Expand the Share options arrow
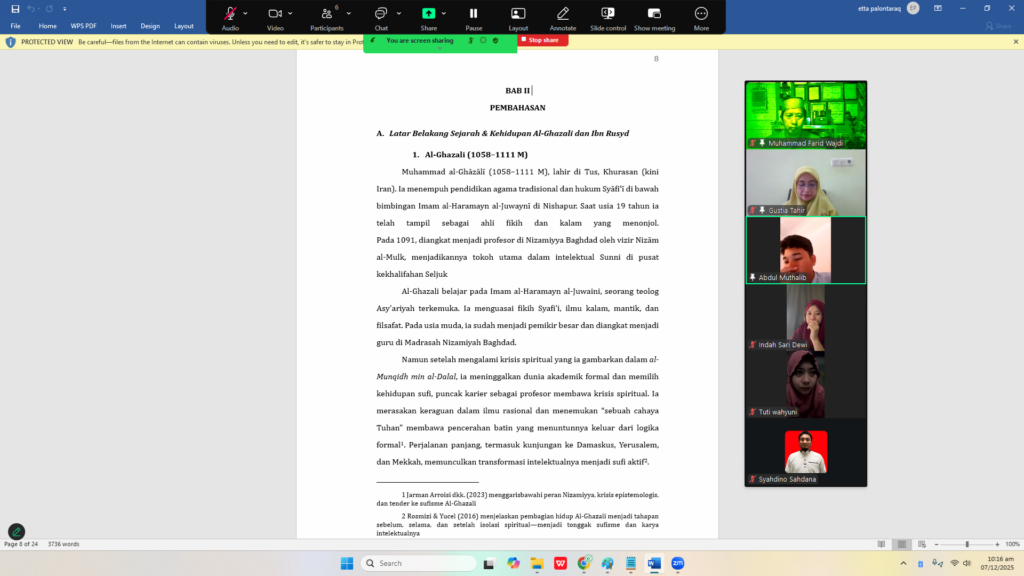This screenshot has width=1024, height=576. coord(444,13)
